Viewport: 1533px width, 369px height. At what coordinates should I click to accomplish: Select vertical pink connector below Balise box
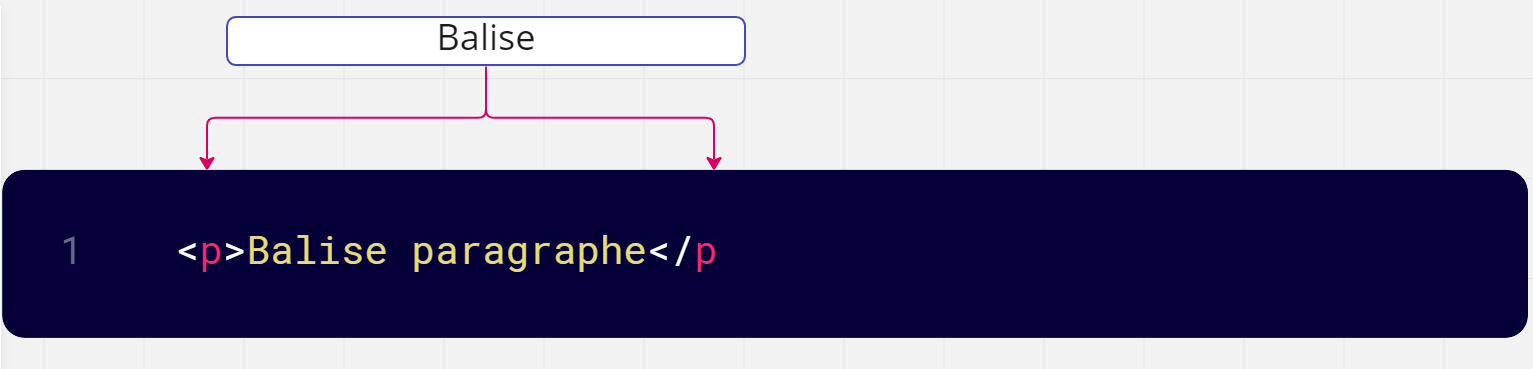(486, 90)
